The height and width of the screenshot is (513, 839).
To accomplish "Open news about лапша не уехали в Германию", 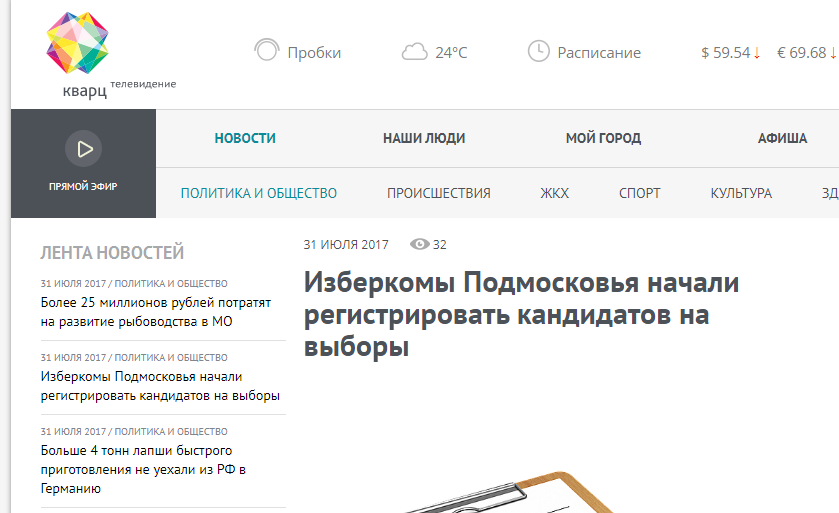I will 143,470.
